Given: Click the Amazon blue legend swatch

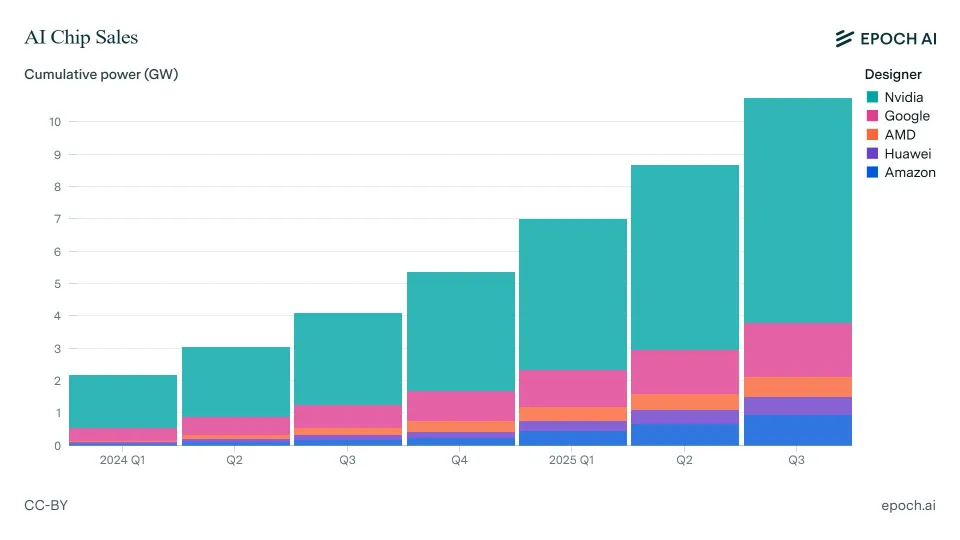Looking at the screenshot, I should tap(872, 173).
